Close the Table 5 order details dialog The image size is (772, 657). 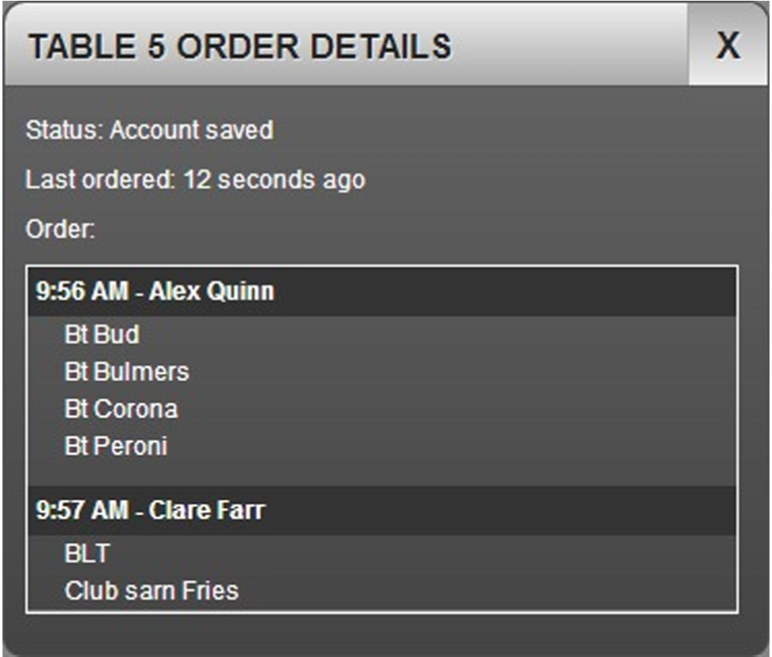728,46
